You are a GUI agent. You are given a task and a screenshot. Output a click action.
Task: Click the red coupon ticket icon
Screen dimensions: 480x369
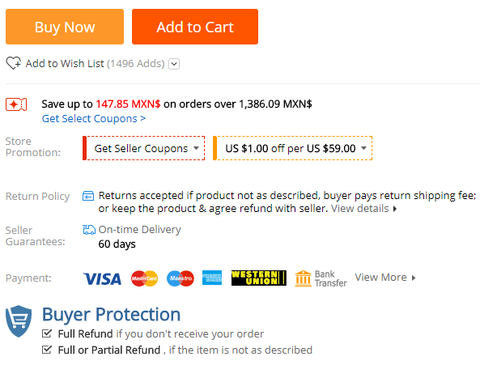click(16, 105)
